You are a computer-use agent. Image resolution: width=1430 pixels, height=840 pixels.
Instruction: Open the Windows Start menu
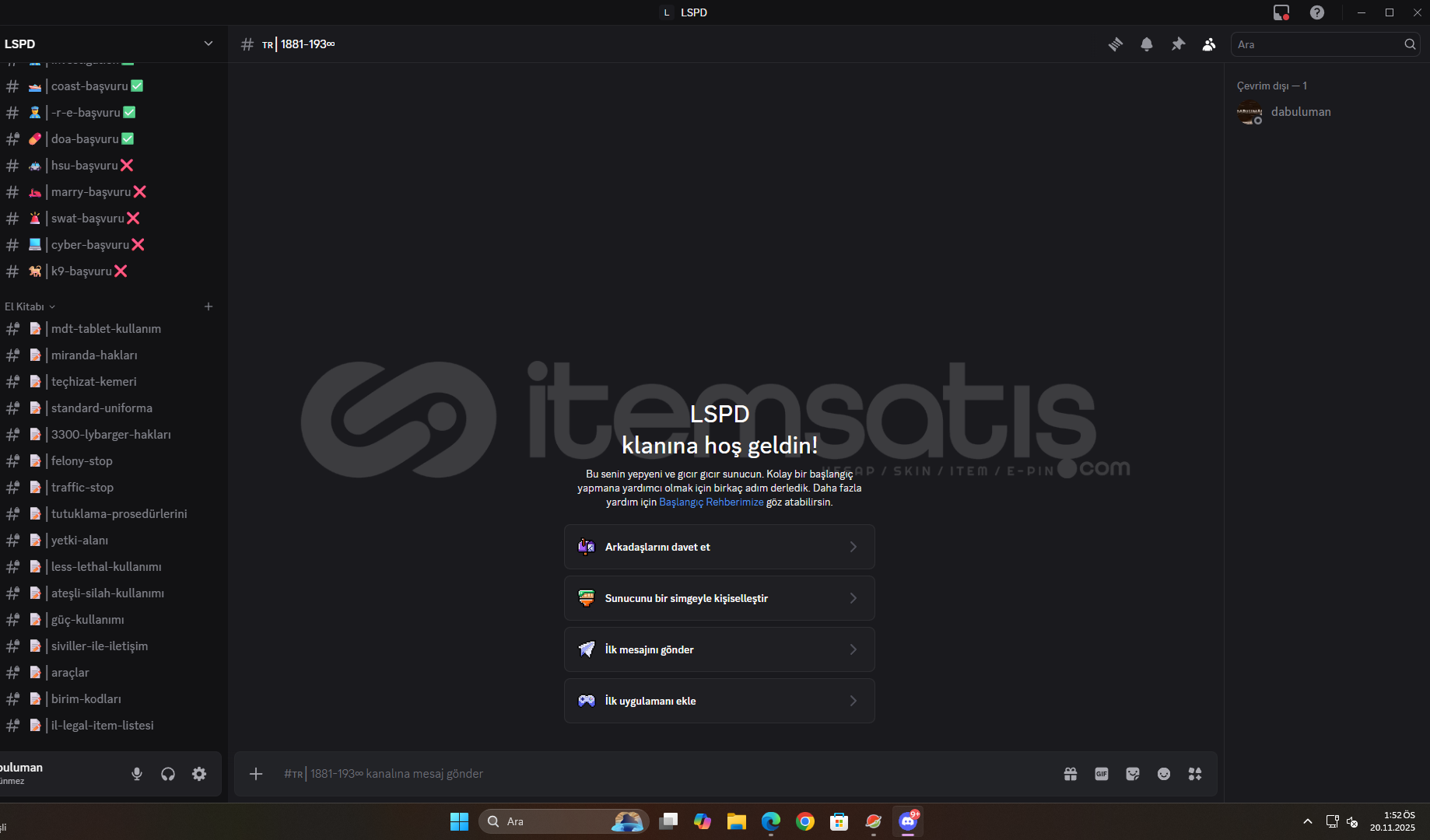tap(459, 821)
